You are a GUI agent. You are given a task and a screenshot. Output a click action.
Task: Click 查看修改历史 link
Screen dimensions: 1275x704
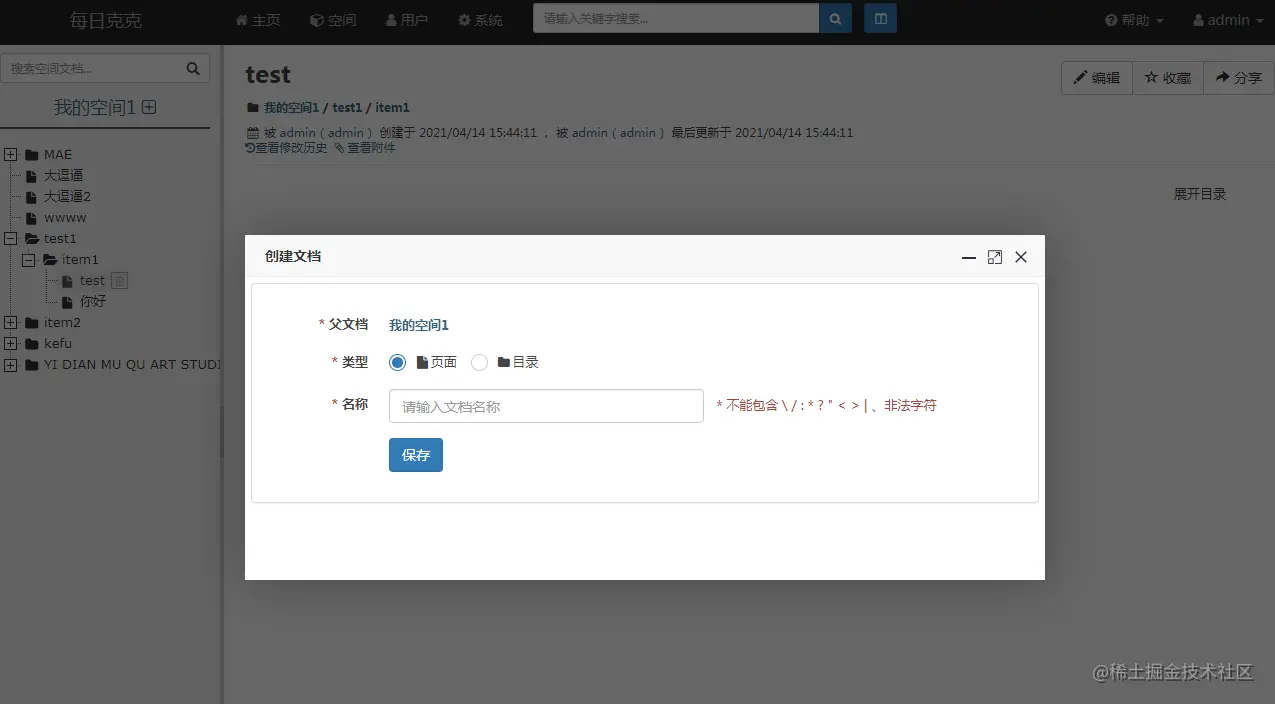(x=286, y=148)
